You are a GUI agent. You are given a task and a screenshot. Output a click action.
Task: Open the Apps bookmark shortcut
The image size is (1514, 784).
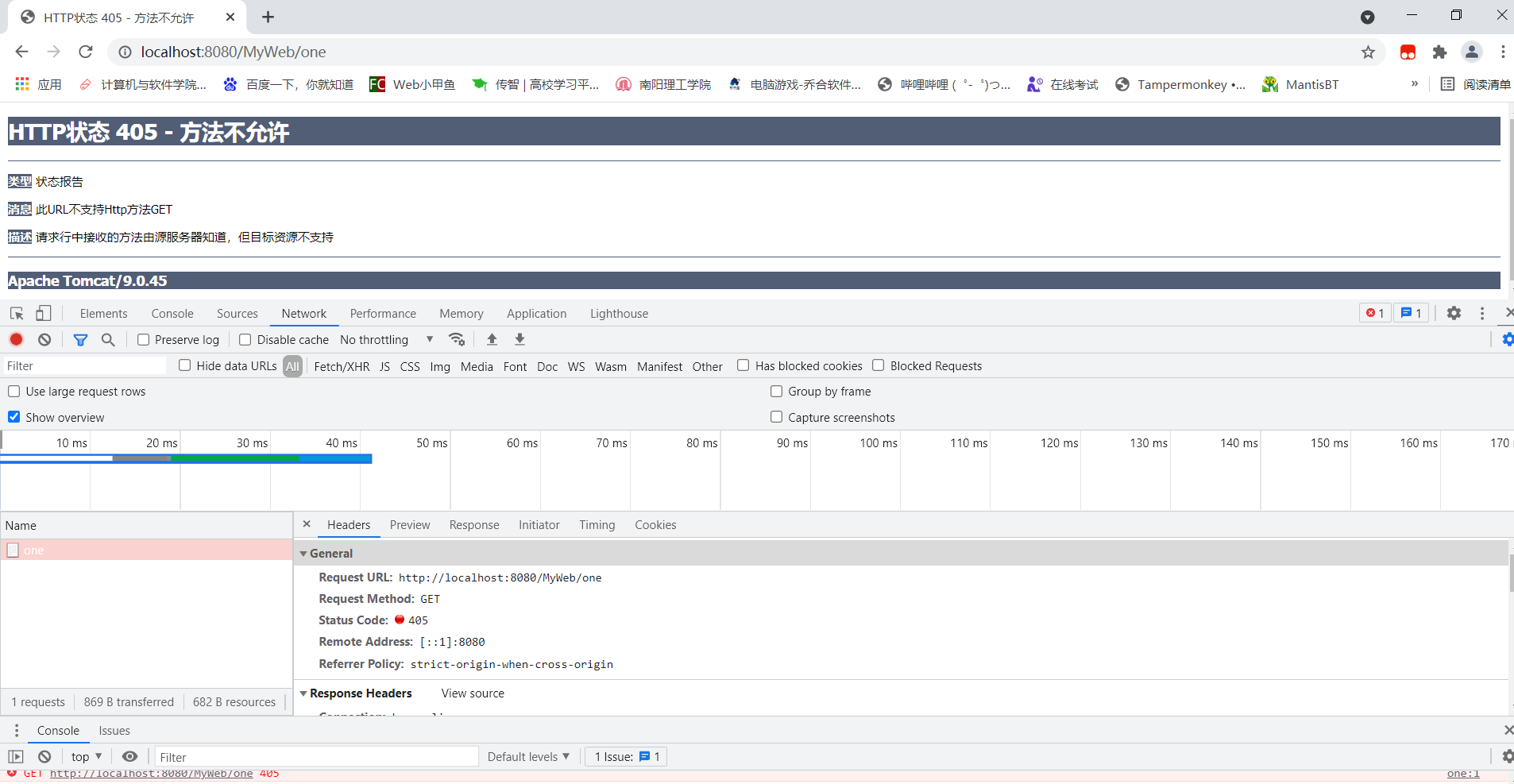tap(38, 84)
